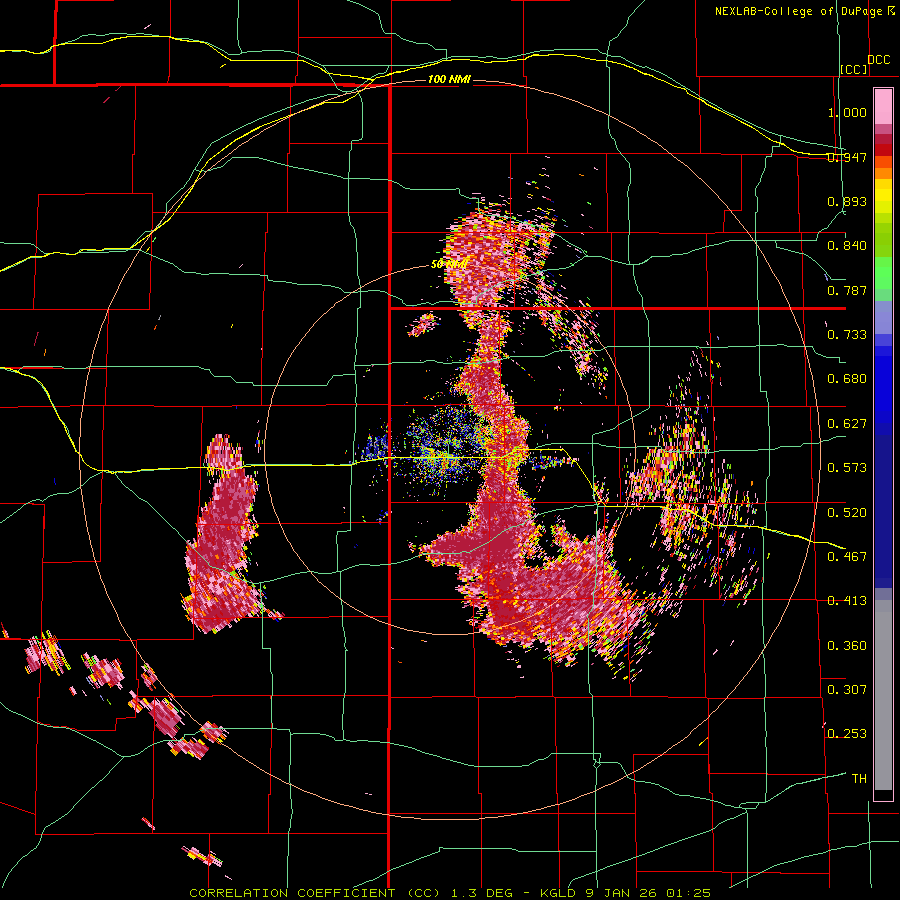Click the 0.253 scale value
Image resolution: width=900 pixels, height=900 pixels.
[847, 734]
